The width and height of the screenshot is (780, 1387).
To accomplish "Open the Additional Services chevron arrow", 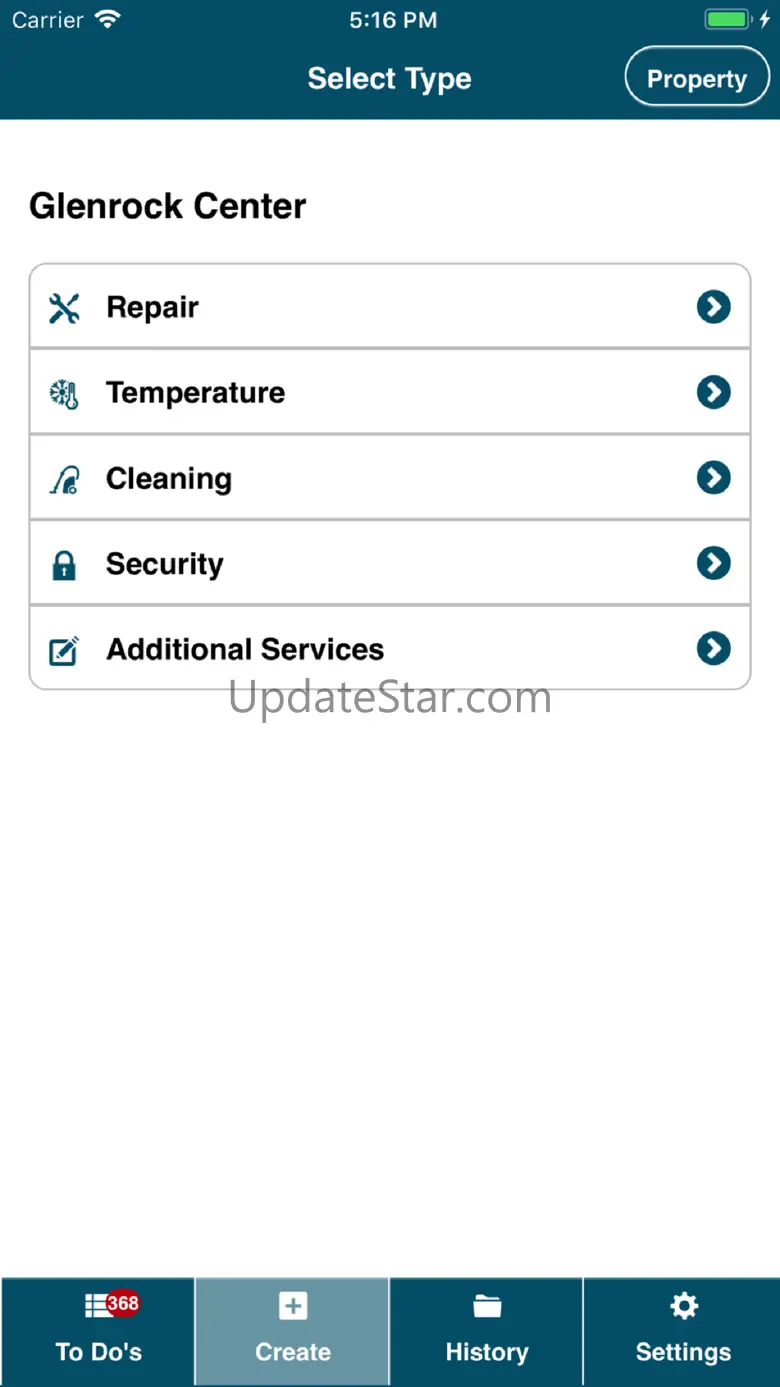I will 713,649.
